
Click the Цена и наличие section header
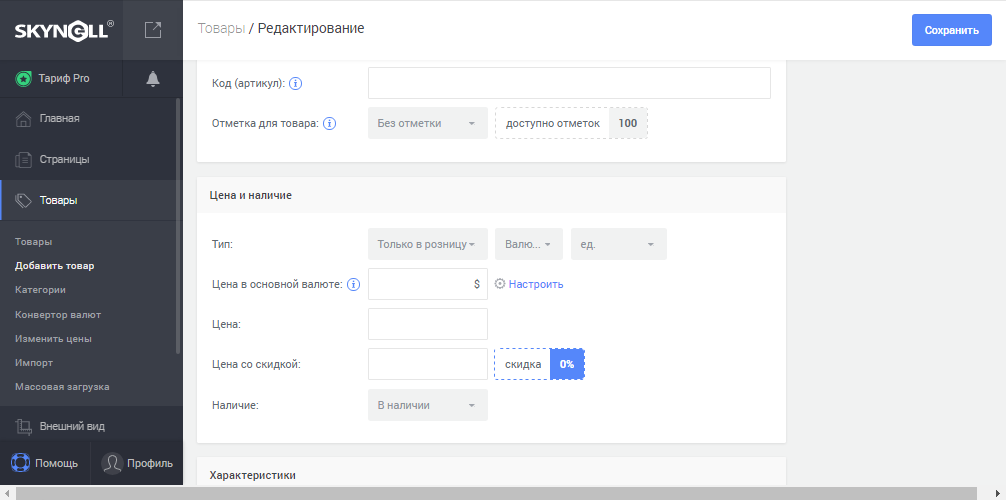[x=491, y=195]
